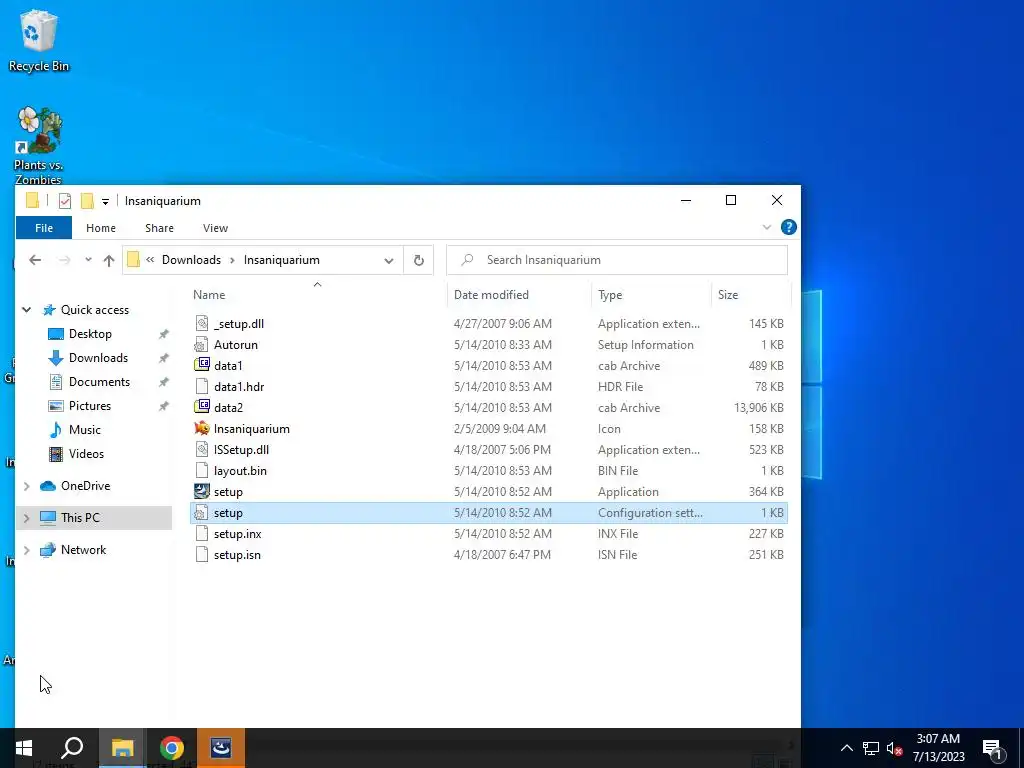
Task: Select the Insaniquarium fish icon file
Action: (x=202, y=428)
